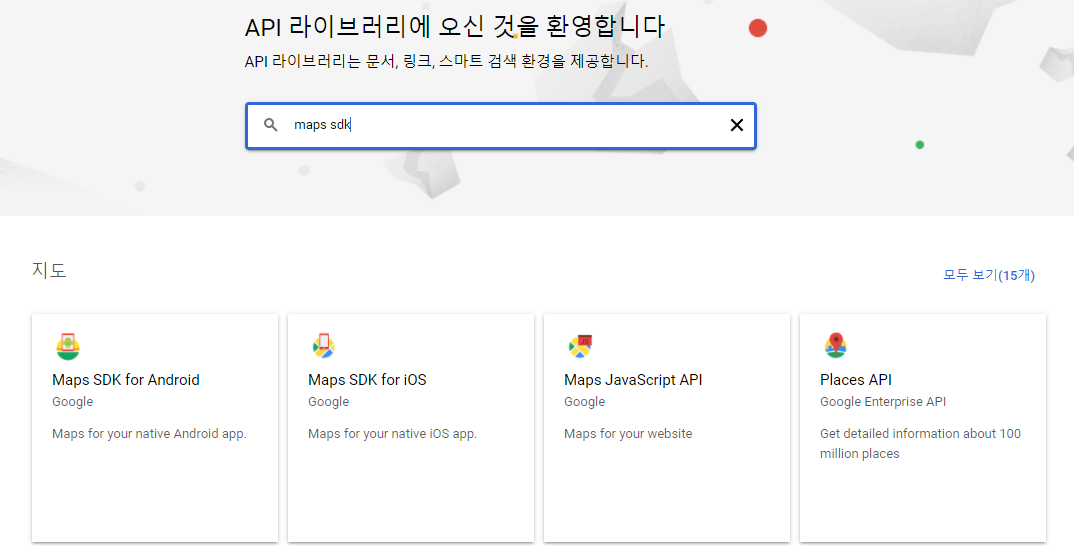Open the 'Maps SDK for iOS' card title
This screenshot has width=1074, height=559.
pyautogui.click(x=367, y=380)
